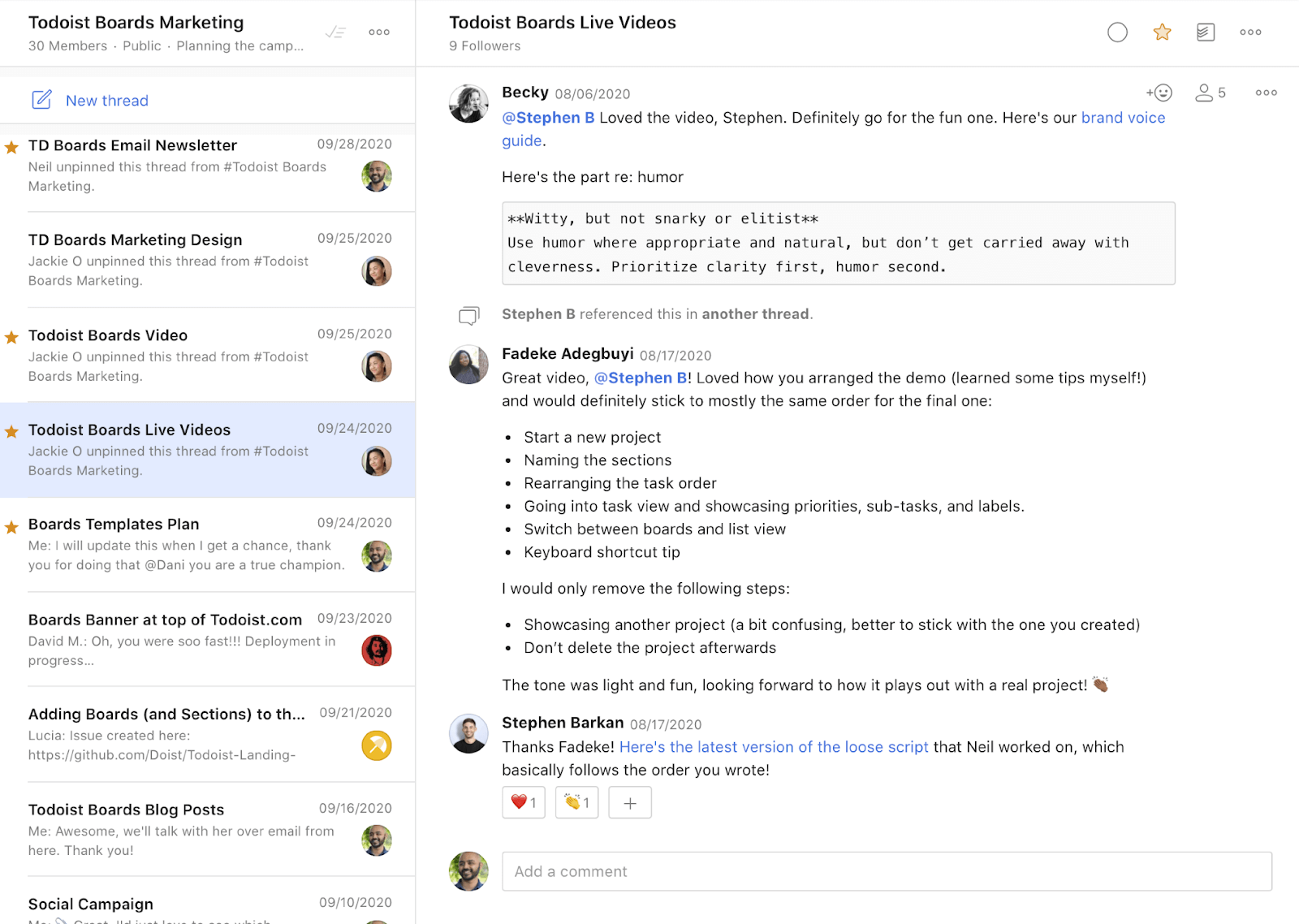Open more options on Becky's message
Viewport: 1299px width, 924px height.
[1266, 93]
